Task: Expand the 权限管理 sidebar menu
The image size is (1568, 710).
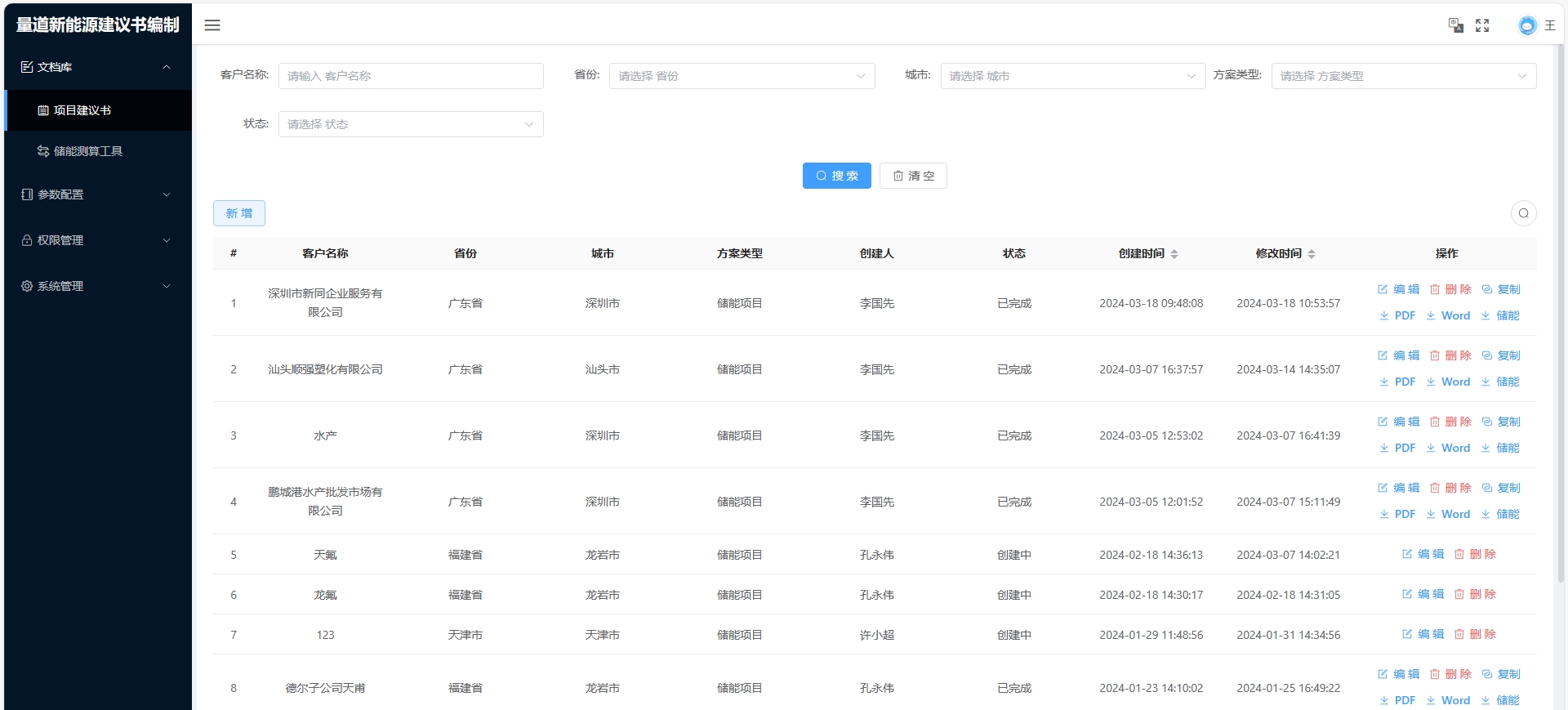Action: tap(98, 240)
